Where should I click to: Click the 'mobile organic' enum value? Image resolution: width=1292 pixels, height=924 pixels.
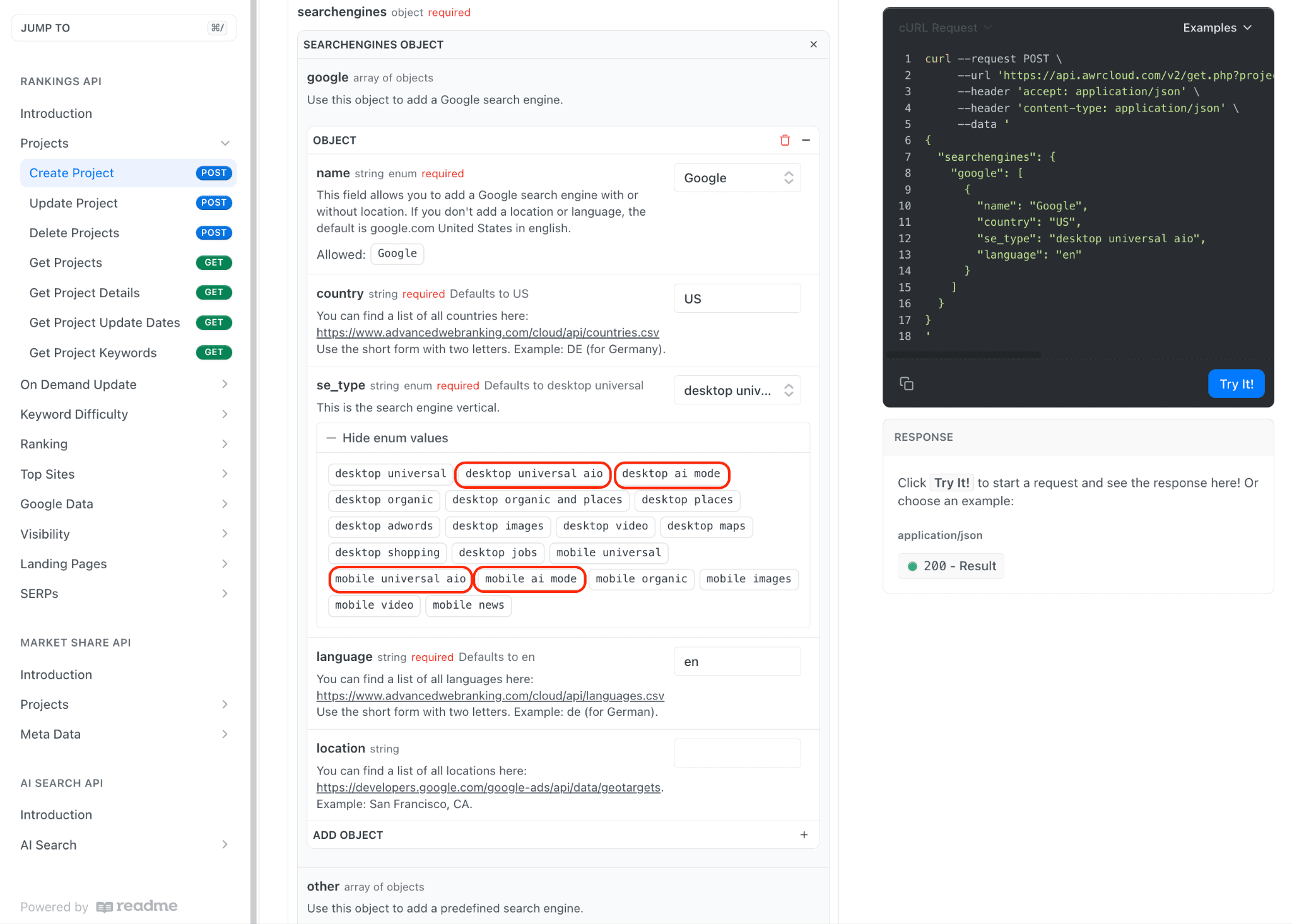[x=641, y=579]
